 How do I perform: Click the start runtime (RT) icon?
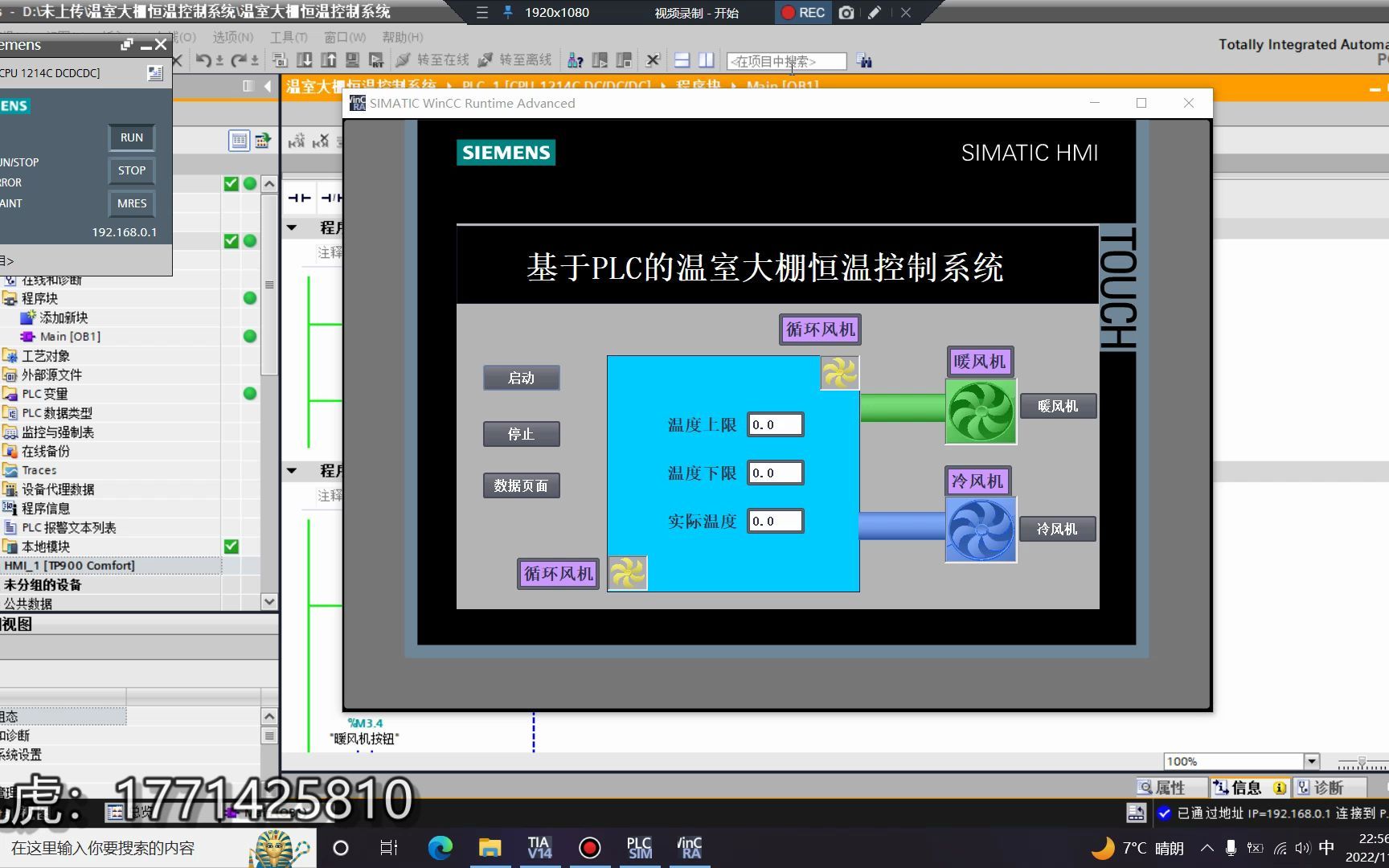coord(376,60)
